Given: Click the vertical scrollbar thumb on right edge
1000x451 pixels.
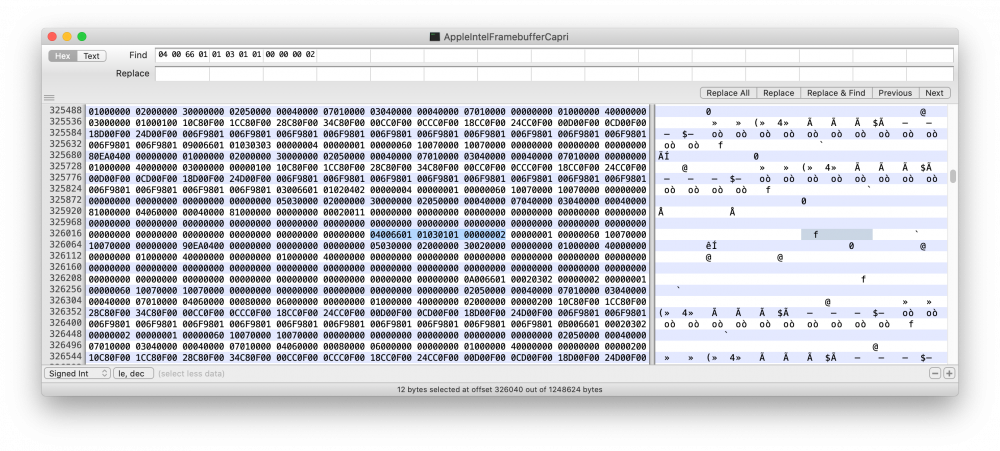Looking at the screenshot, I should tap(953, 177).
